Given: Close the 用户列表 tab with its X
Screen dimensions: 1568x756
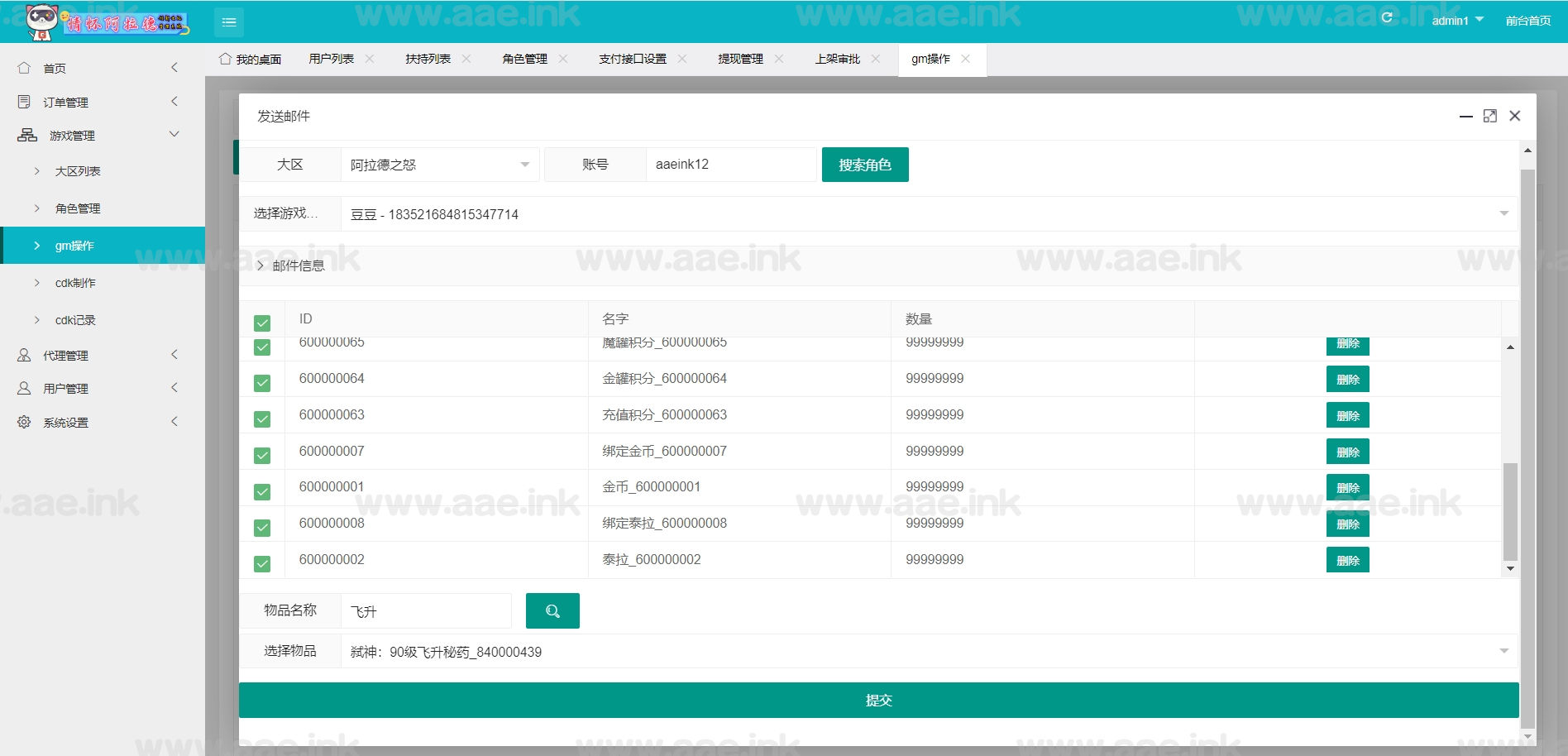Looking at the screenshot, I should point(370,59).
